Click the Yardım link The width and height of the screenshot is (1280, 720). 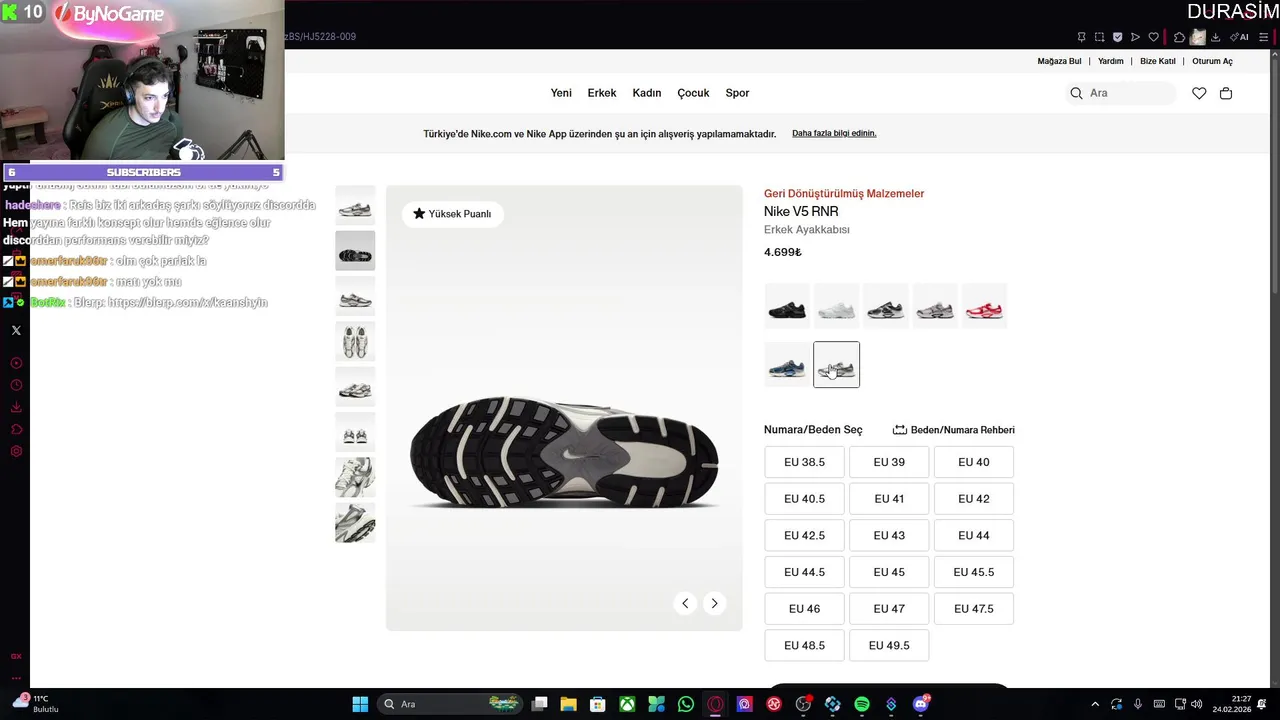point(1111,61)
